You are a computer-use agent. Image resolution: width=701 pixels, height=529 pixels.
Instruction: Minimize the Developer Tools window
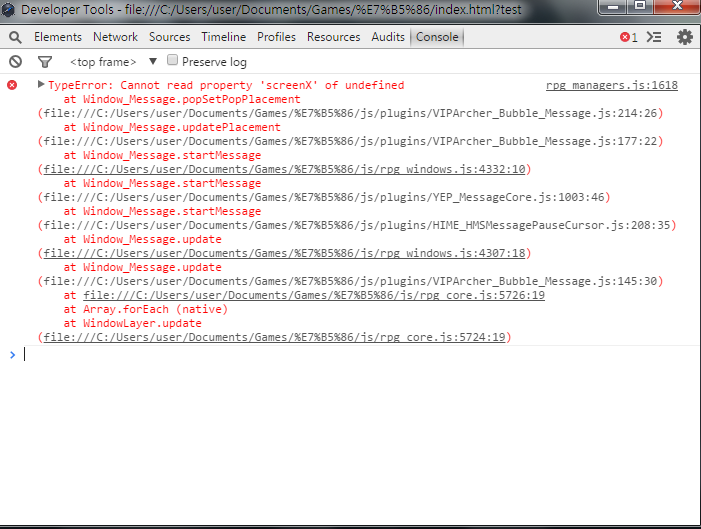click(613, 6)
